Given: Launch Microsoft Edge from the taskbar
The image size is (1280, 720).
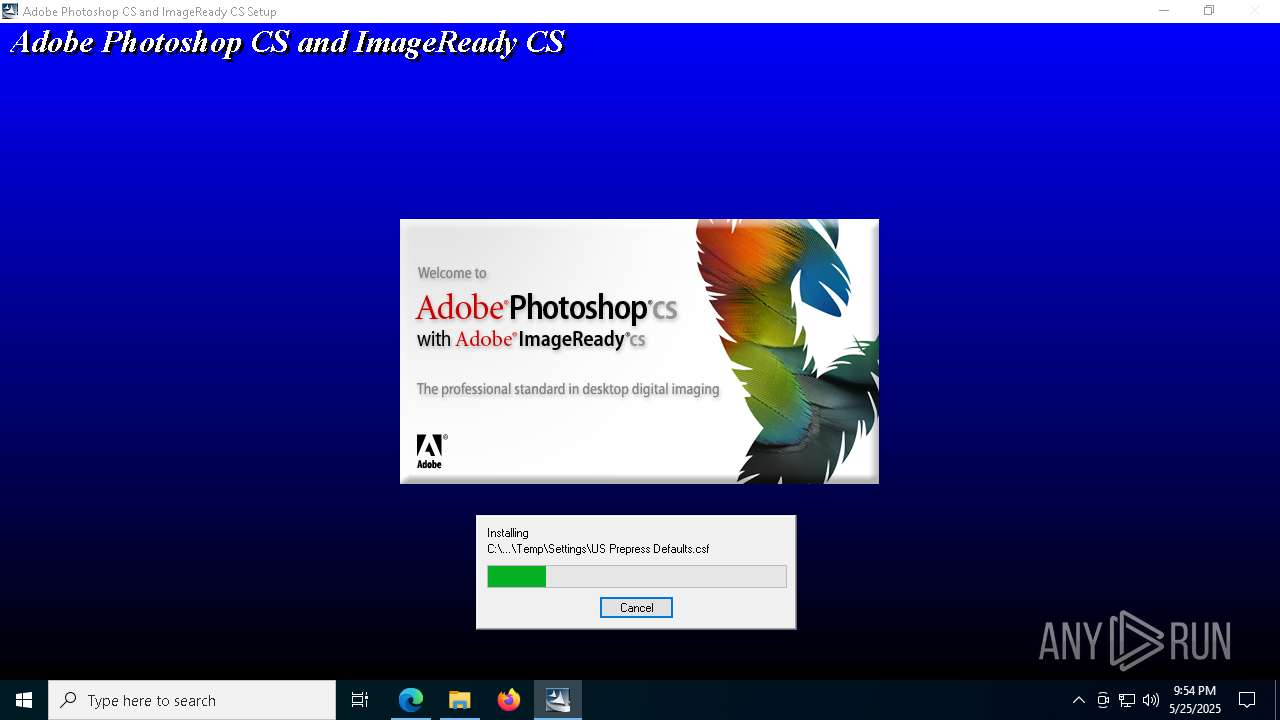Looking at the screenshot, I should (x=411, y=700).
